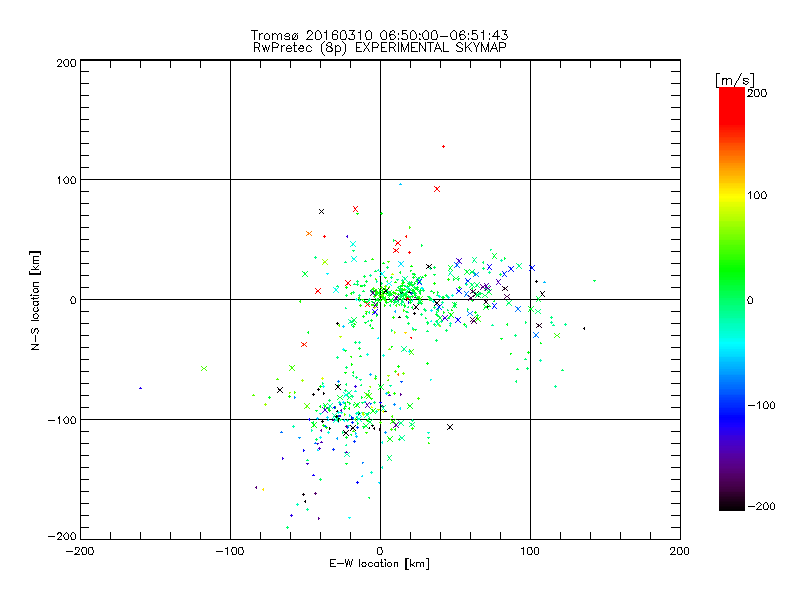
Task: Click the x-axis tick label "-100"
Action: click(230, 551)
